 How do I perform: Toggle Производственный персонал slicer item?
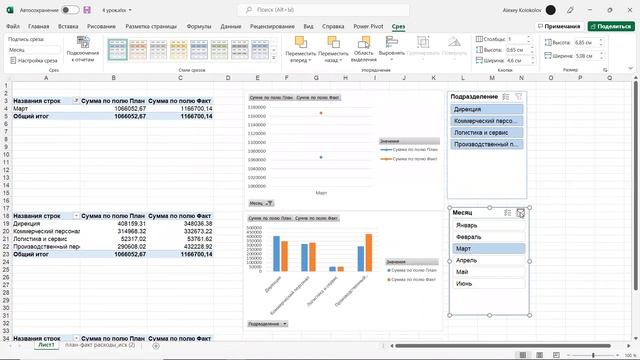click(487, 144)
